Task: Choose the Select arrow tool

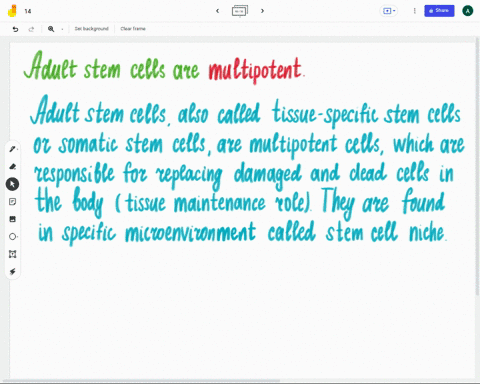Action: click(12, 184)
